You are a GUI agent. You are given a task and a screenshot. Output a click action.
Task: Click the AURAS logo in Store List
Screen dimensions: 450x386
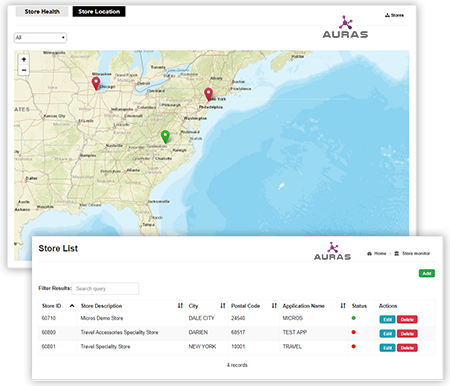coord(332,251)
